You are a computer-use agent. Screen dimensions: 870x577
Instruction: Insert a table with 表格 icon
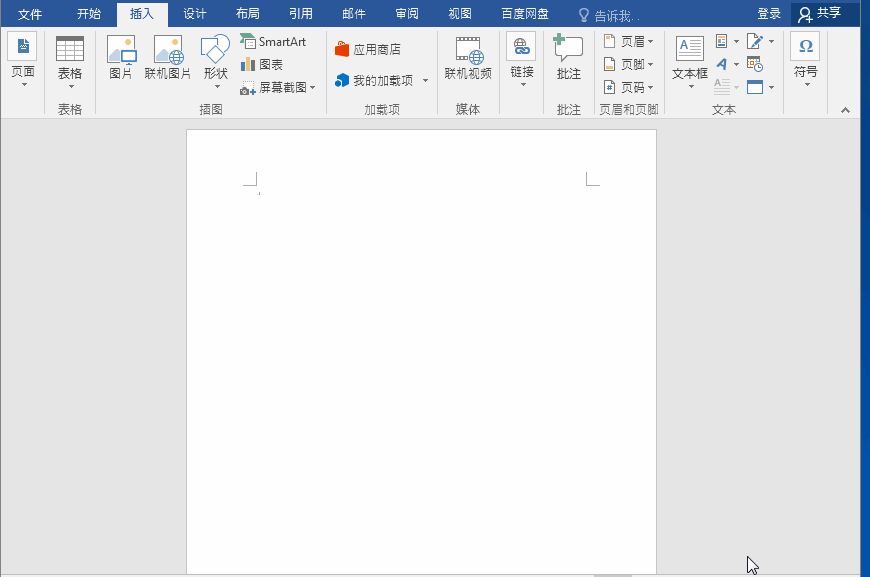tap(70, 62)
